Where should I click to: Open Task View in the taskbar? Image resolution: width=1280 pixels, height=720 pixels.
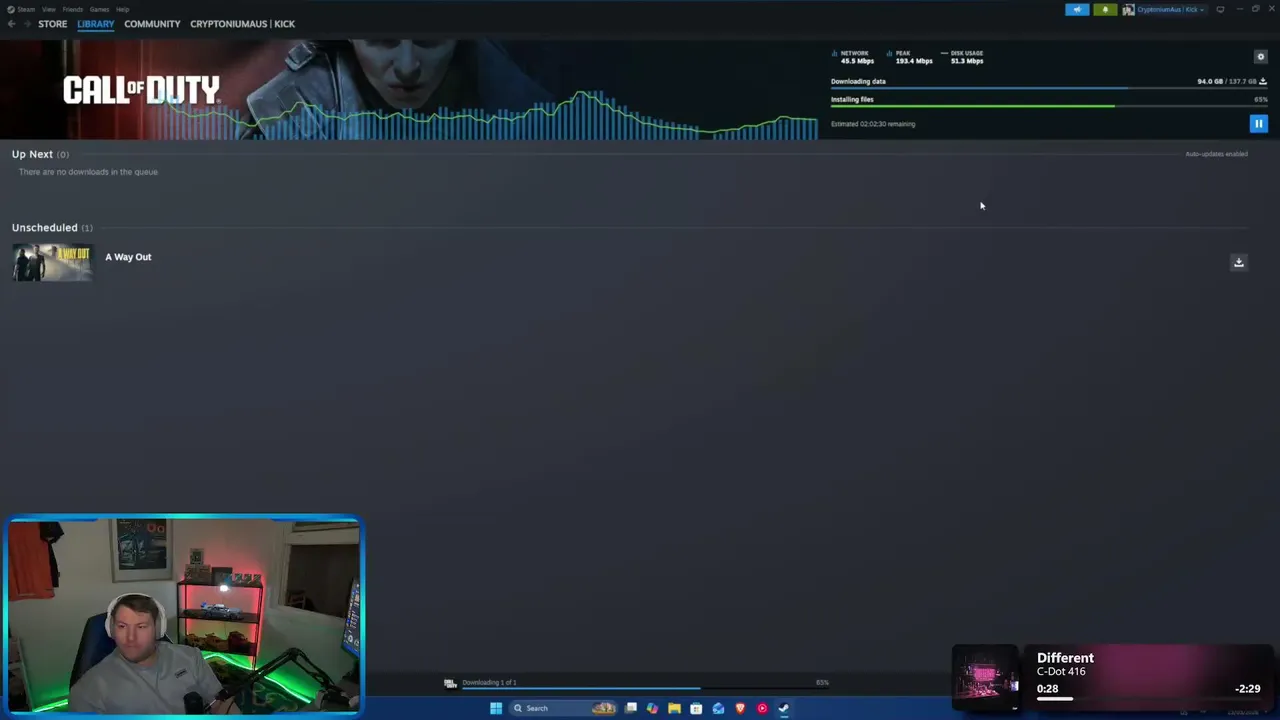[631, 708]
